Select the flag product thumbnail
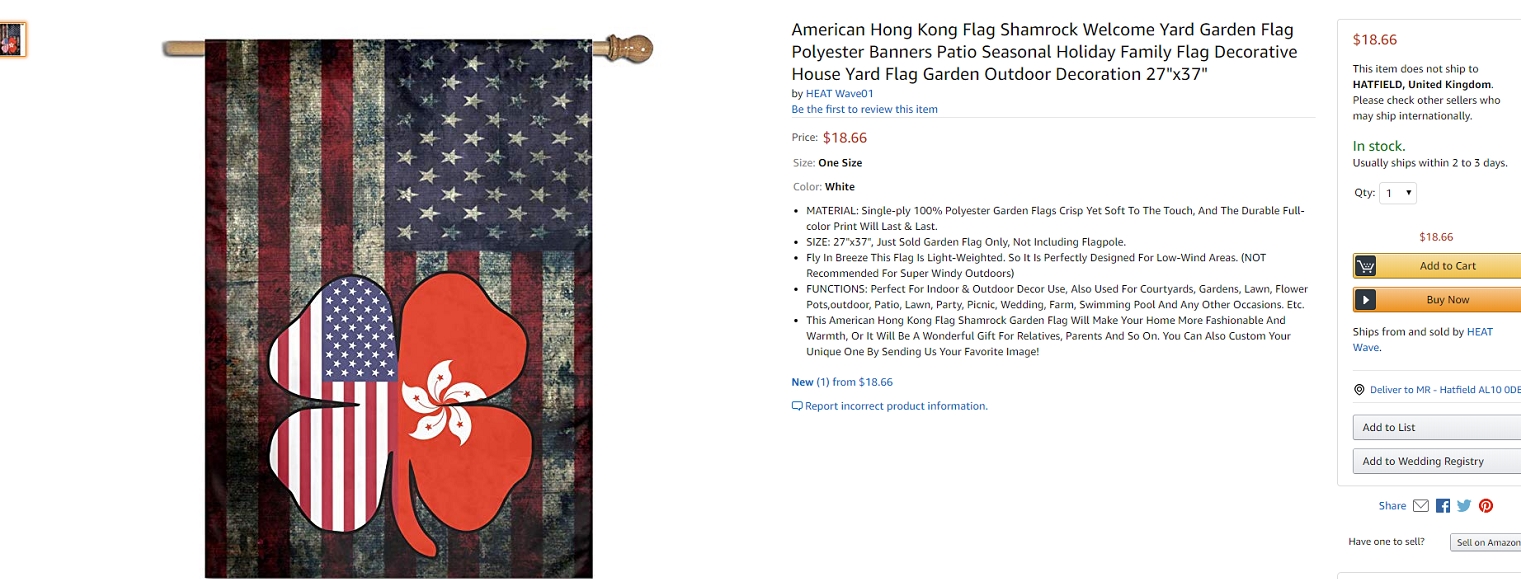This screenshot has width=1521, height=579. tap(12, 39)
